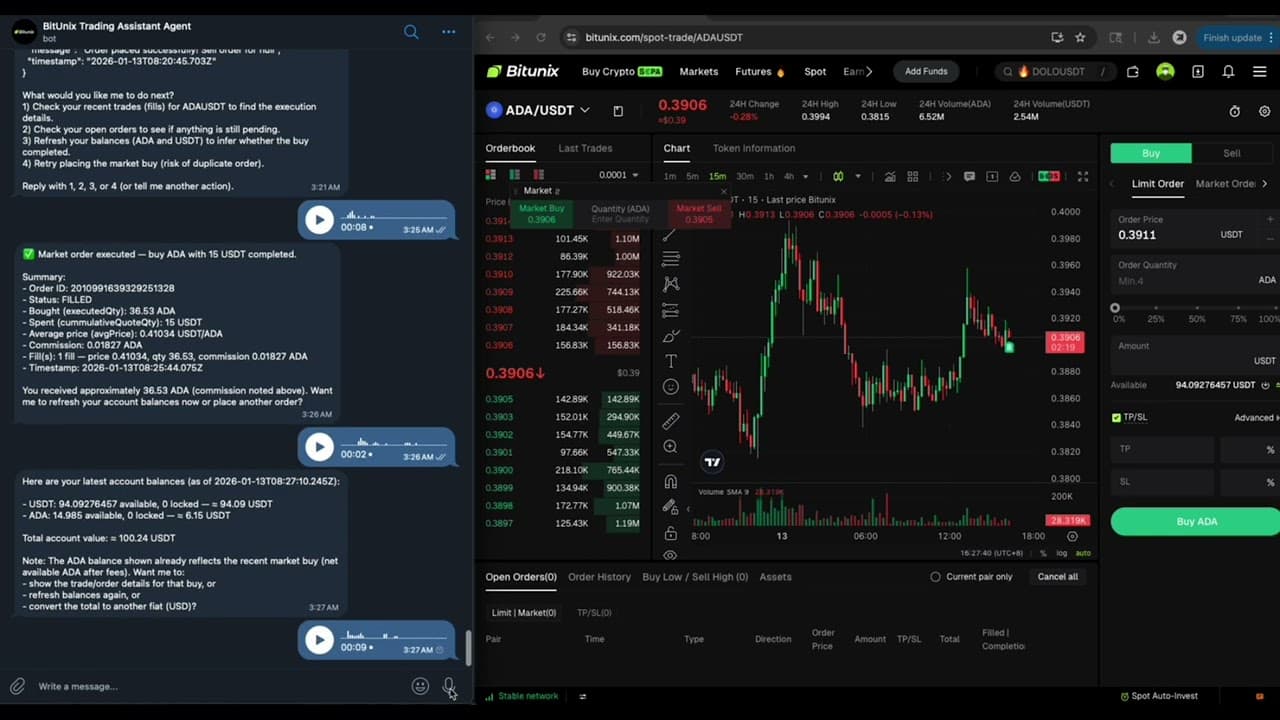Switch to the Token Information tab
1280x720 pixels.
click(754, 148)
